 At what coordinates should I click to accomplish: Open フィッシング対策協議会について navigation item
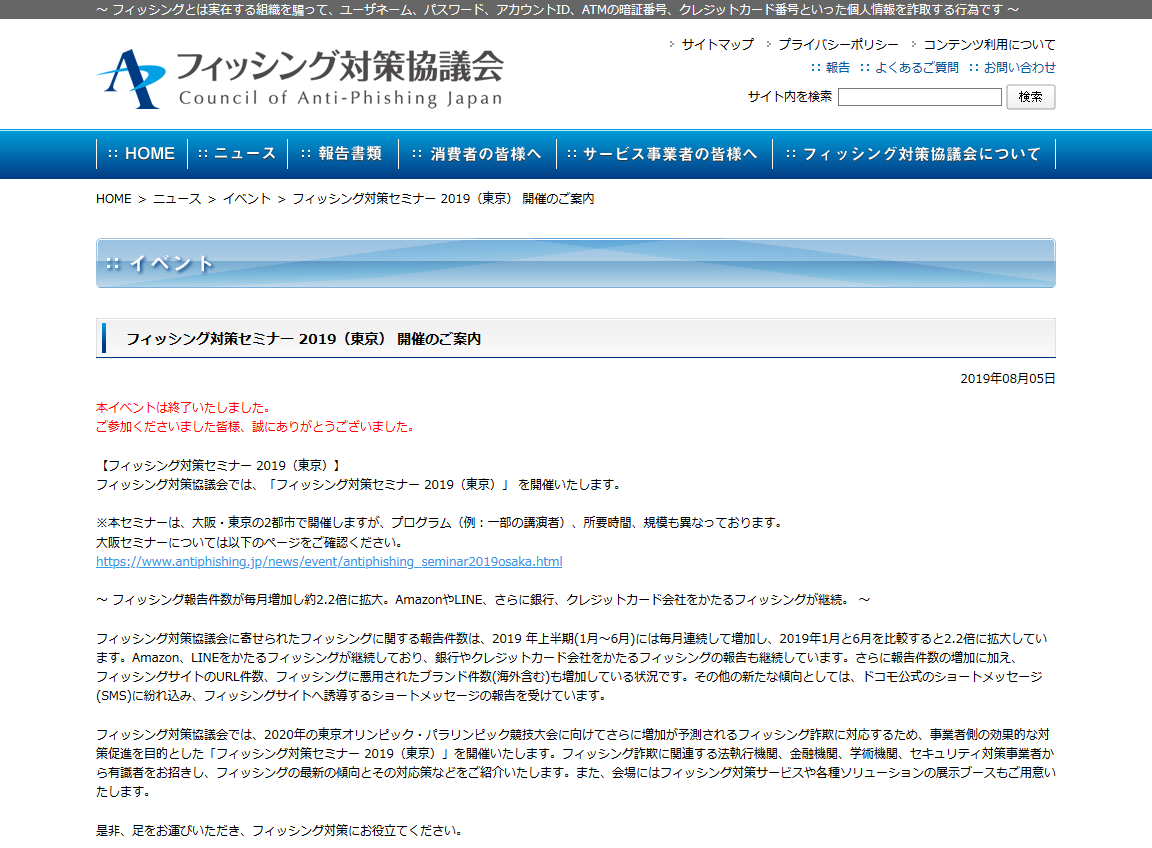tap(914, 154)
